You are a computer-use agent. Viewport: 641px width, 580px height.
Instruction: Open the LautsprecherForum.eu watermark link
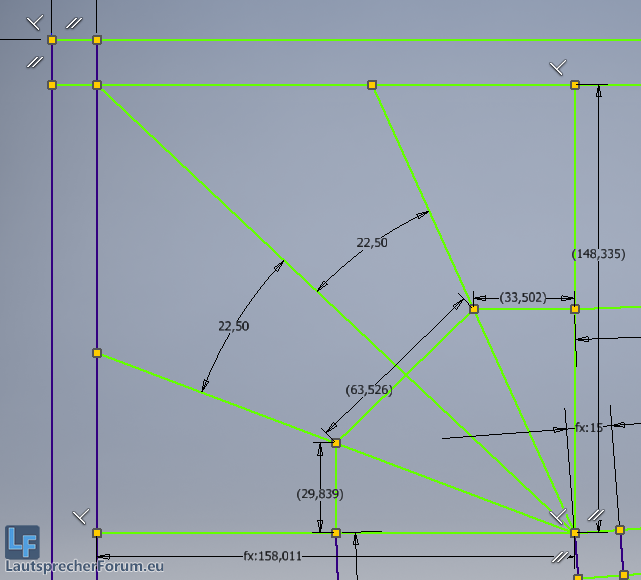click(83, 567)
